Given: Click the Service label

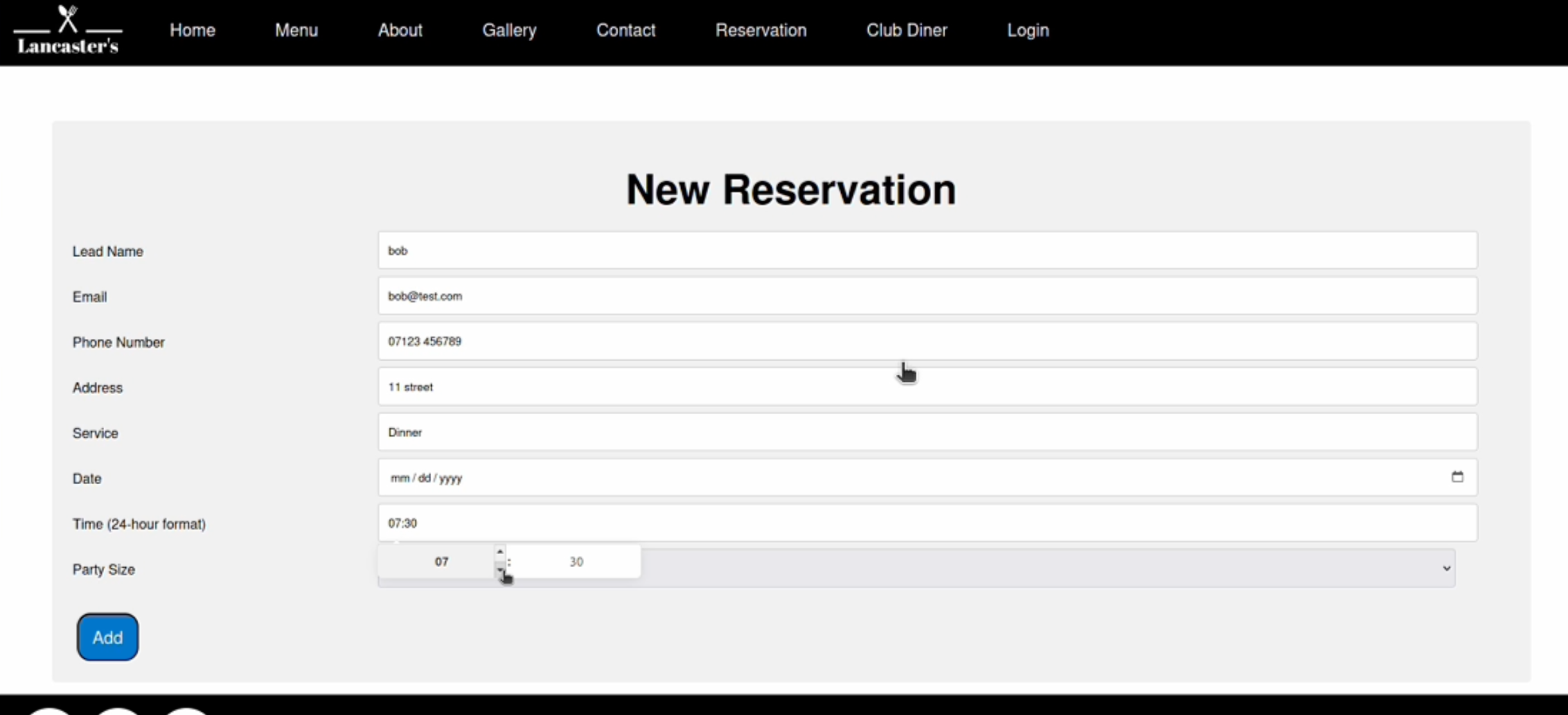Looking at the screenshot, I should [95, 433].
